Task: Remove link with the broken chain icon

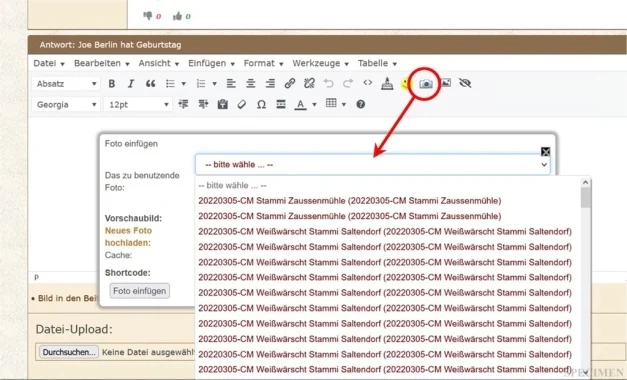Action: coord(309,83)
